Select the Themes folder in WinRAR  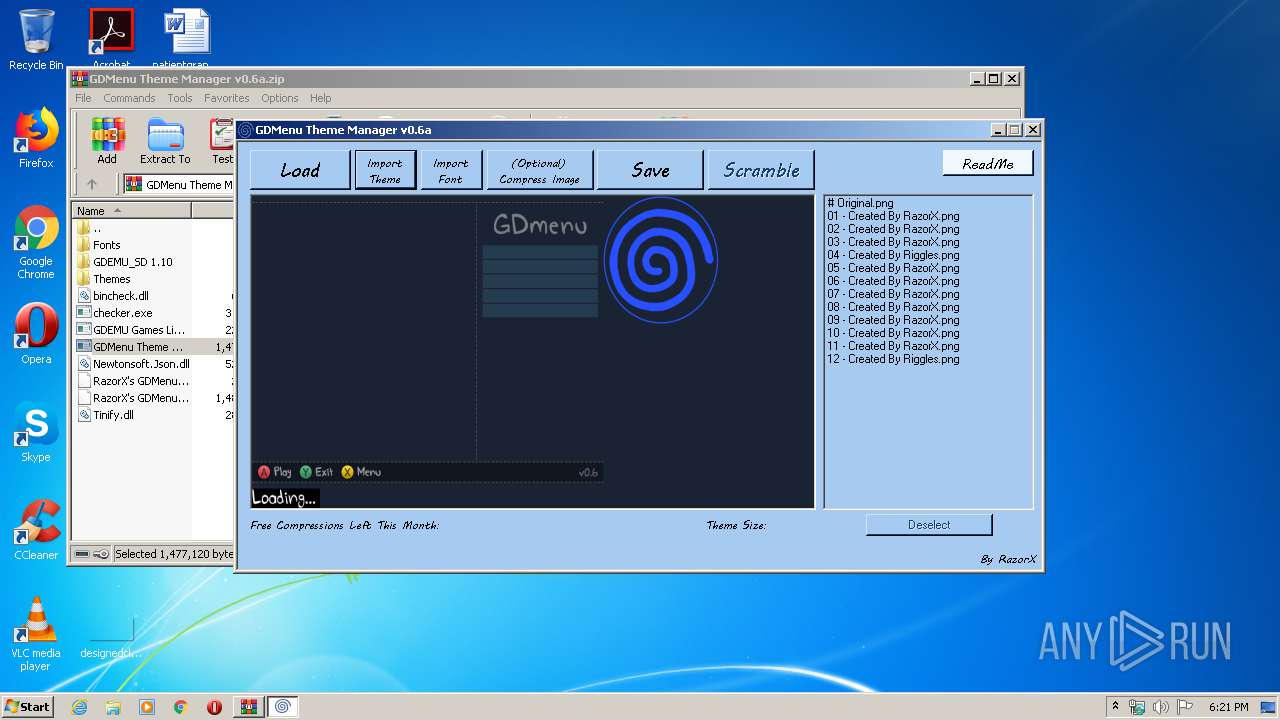[x=103, y=279]
